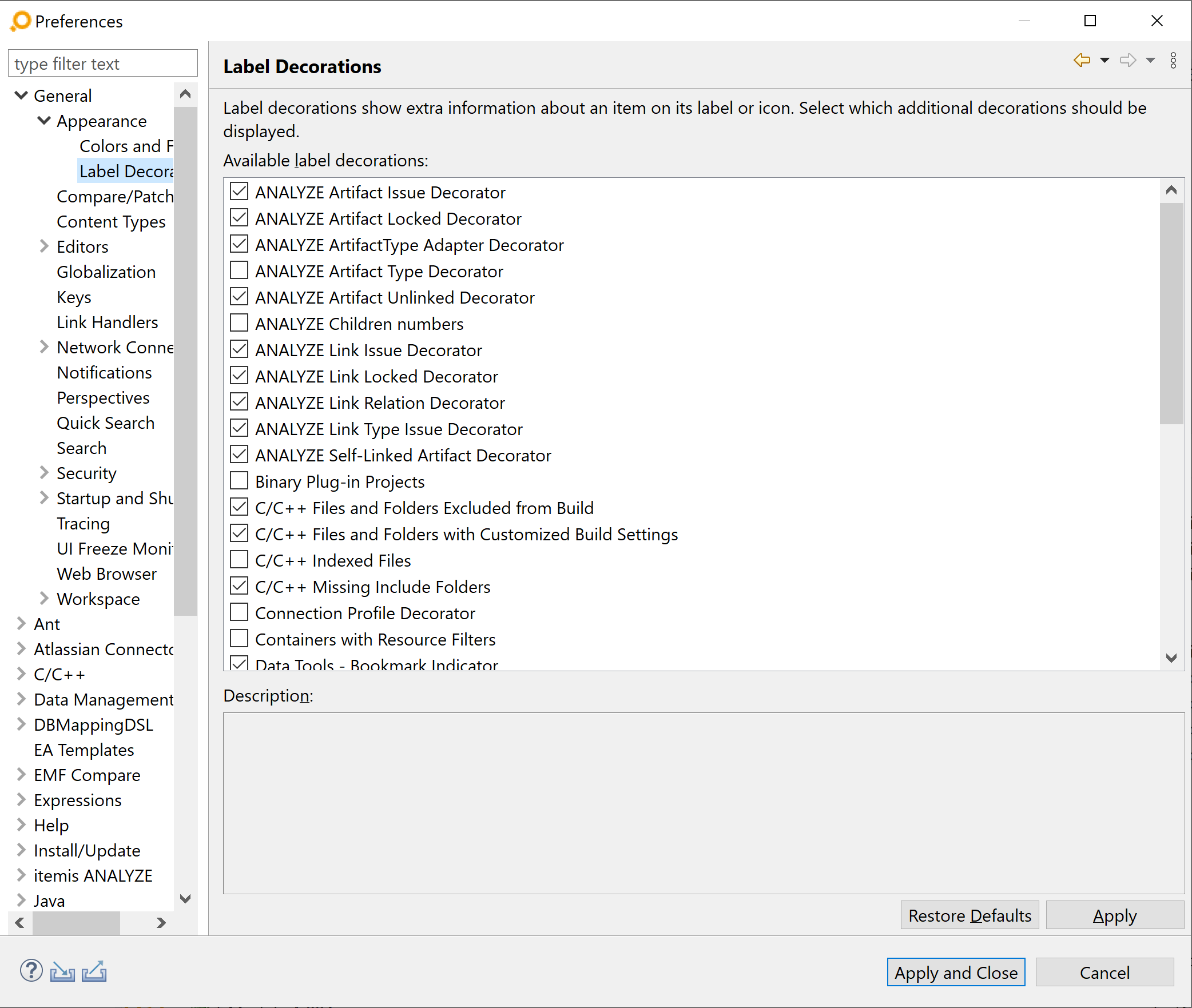Select Label Decorations tree item
The height and width of the screenshot is (1008, 1192).
coord(126,172)
